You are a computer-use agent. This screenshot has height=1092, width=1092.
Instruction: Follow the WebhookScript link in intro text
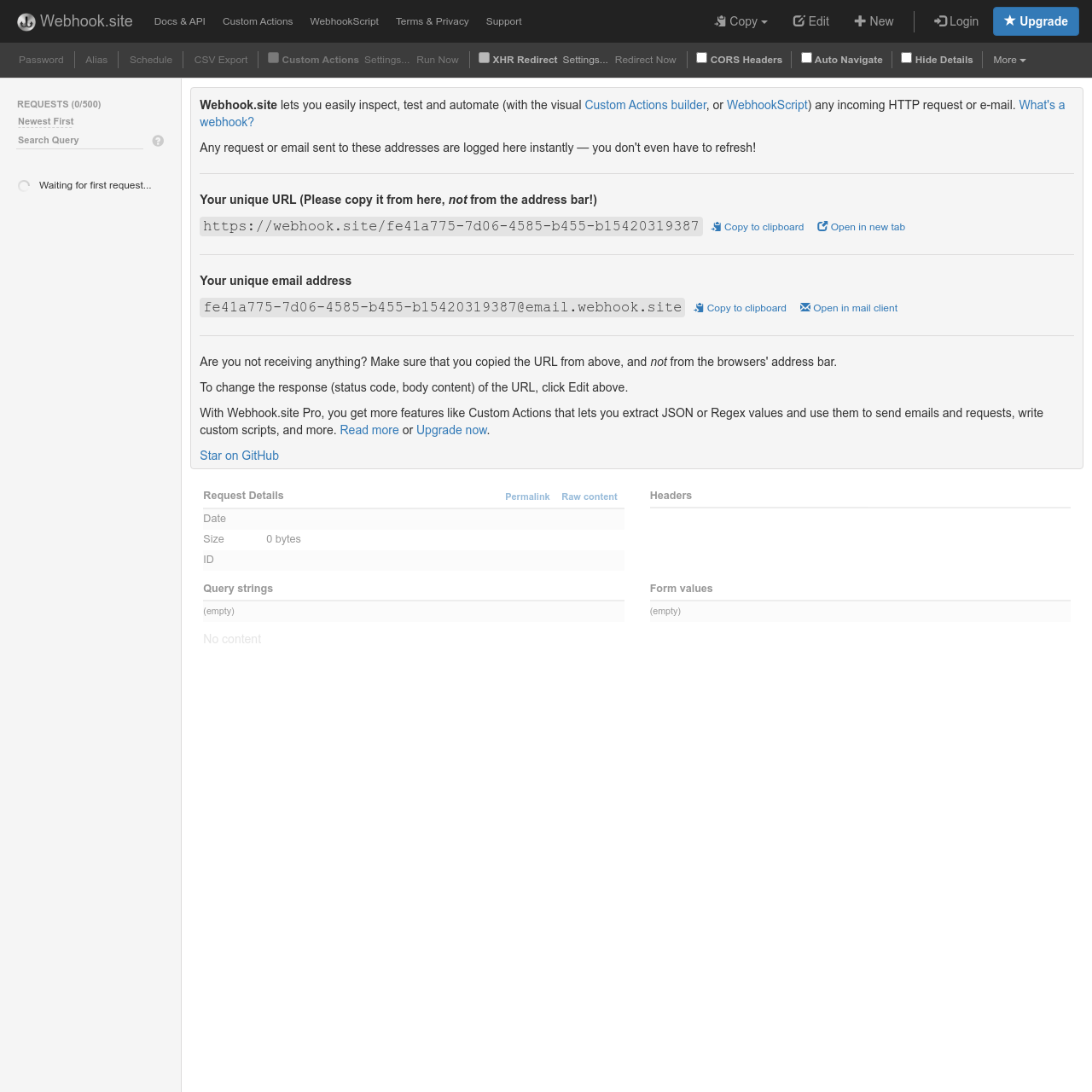[x=767, y=105]
